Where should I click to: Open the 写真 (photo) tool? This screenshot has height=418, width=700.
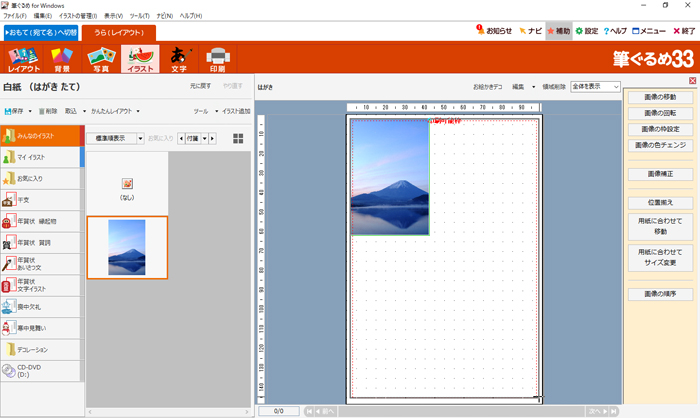pyautogui.click(x=100, y=59)
